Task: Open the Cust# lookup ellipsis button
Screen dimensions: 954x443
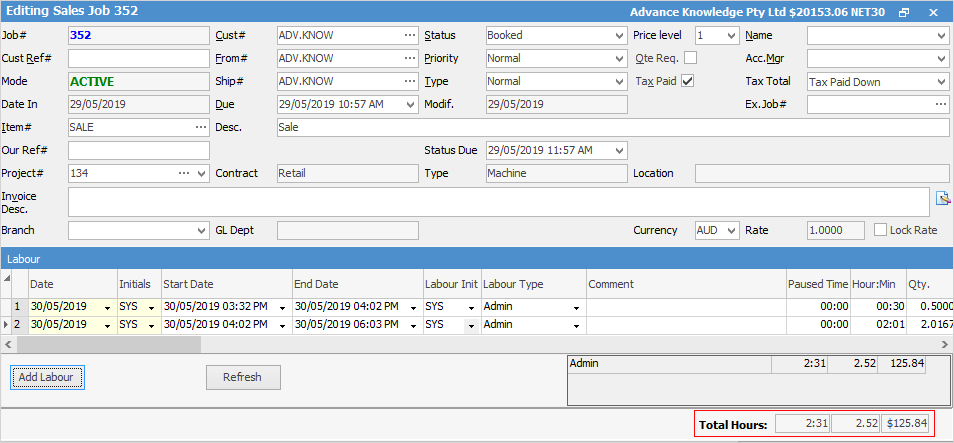Action: click(409, 35)
